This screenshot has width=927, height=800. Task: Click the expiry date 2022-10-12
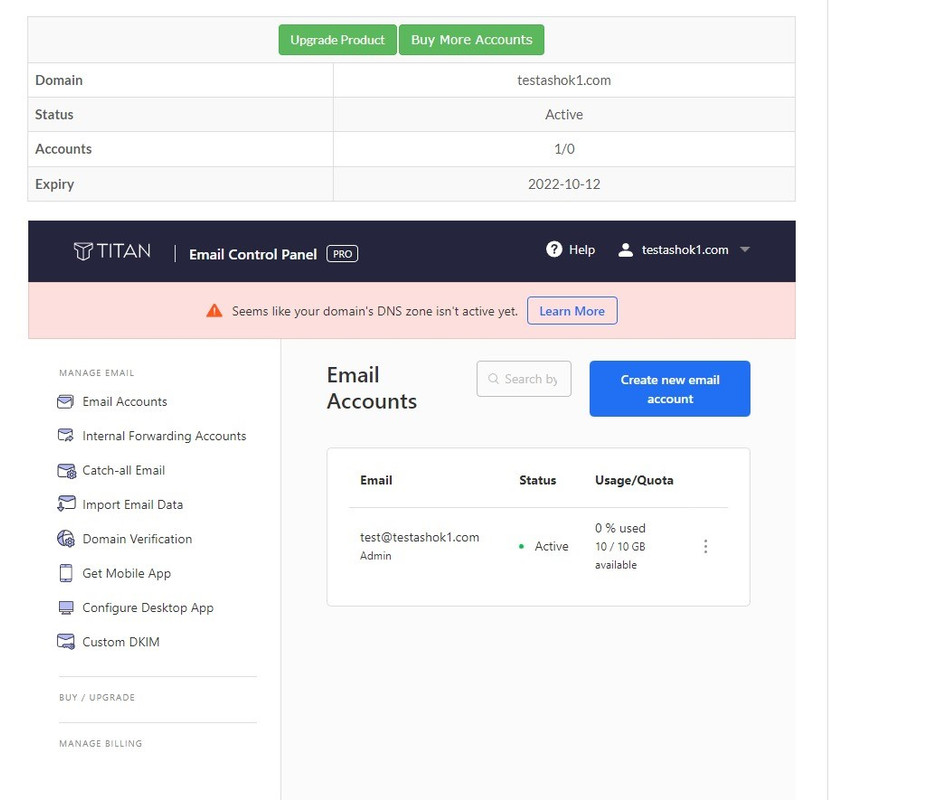tap(564, 184)
